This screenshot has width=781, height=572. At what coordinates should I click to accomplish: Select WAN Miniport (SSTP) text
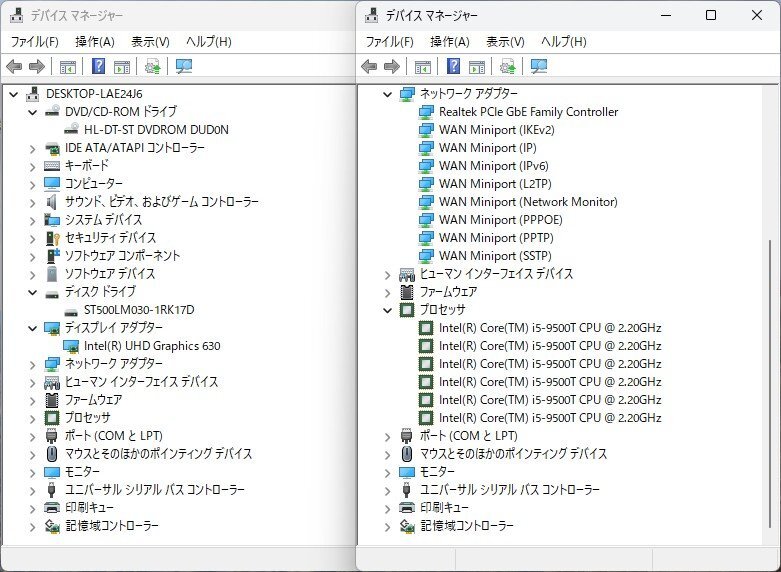coord(495,256)
